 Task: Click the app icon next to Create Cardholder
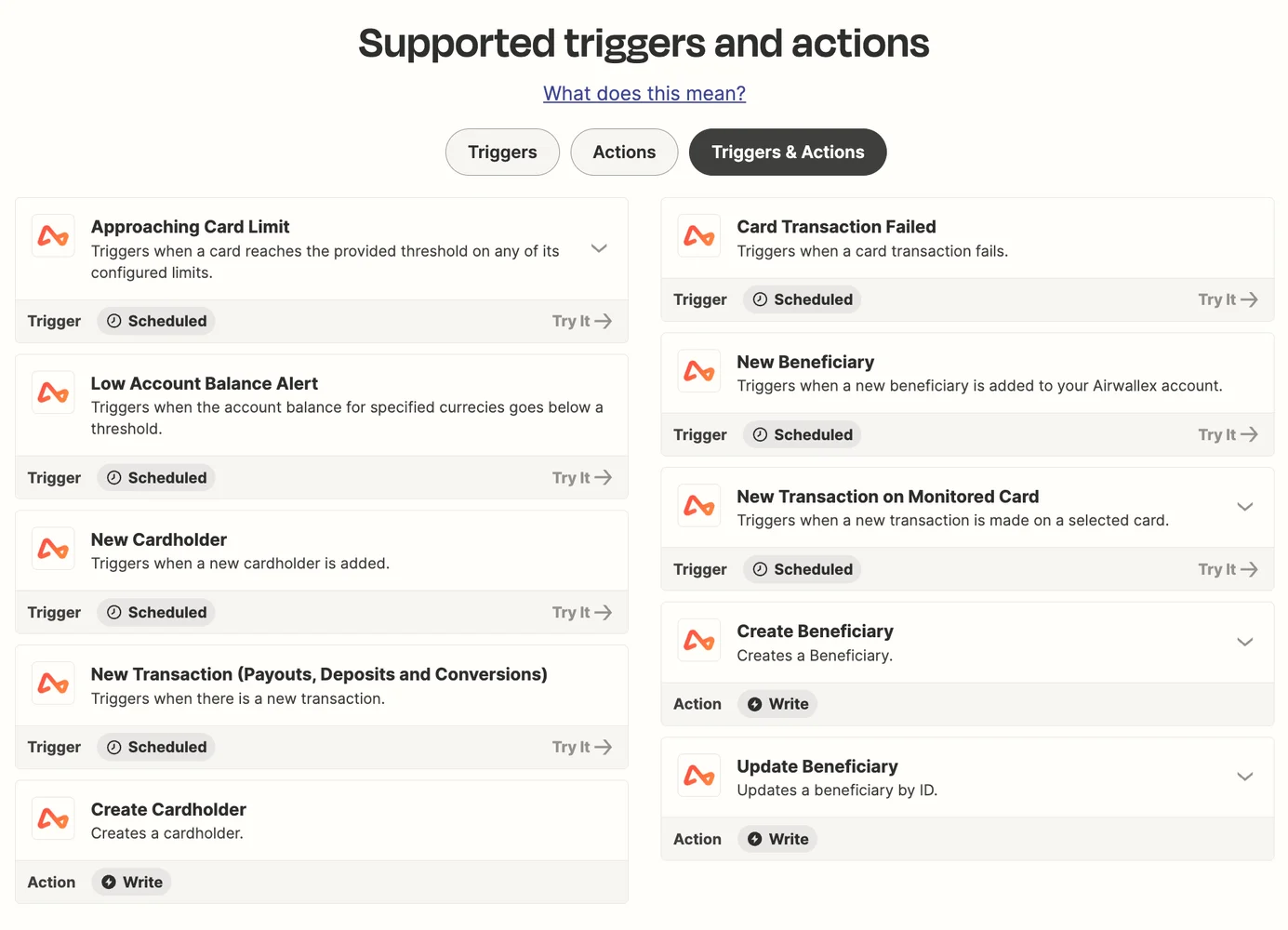pyautogui.click(x=53, y=818)
